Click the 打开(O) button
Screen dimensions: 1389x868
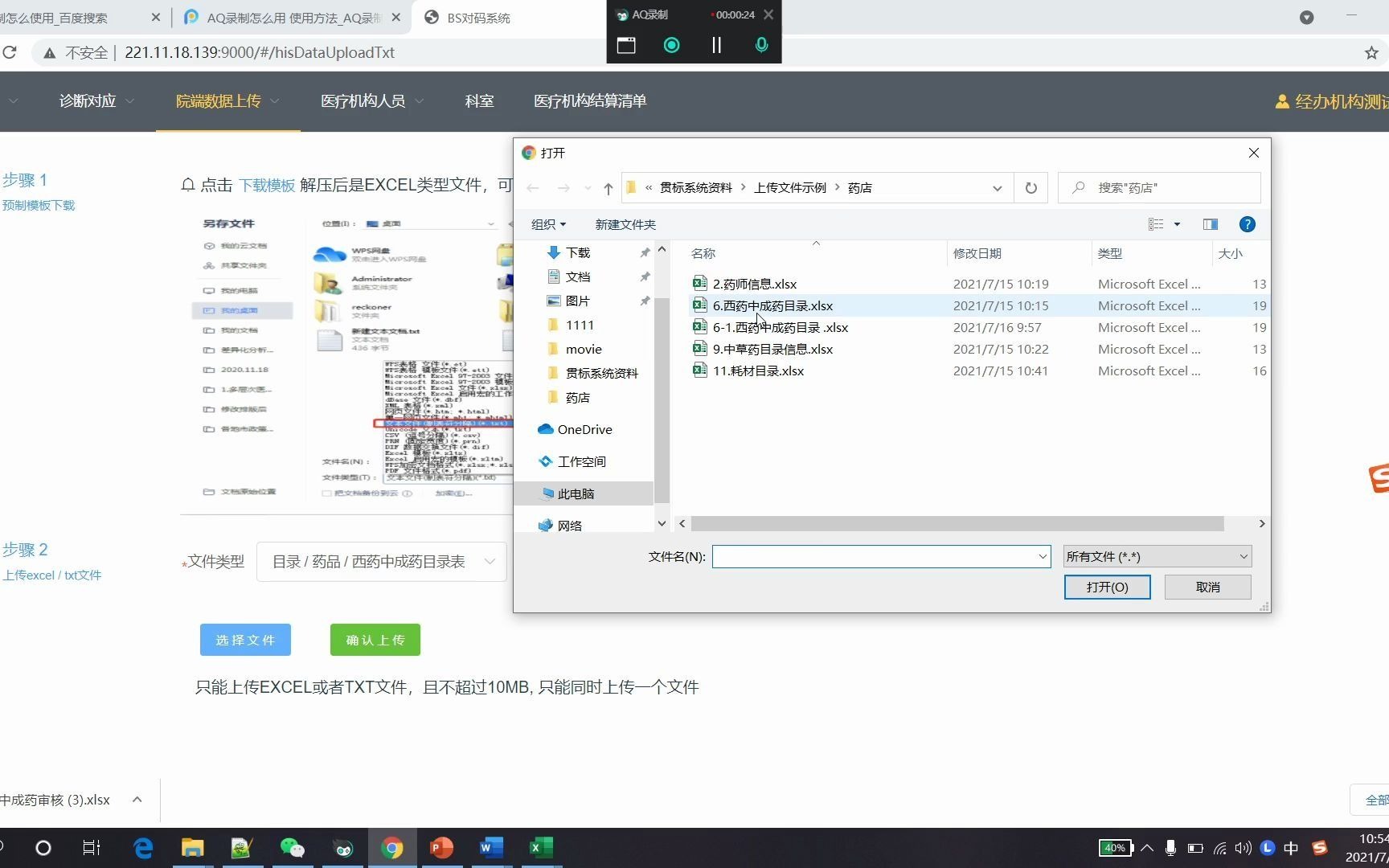click(1107, 587)
